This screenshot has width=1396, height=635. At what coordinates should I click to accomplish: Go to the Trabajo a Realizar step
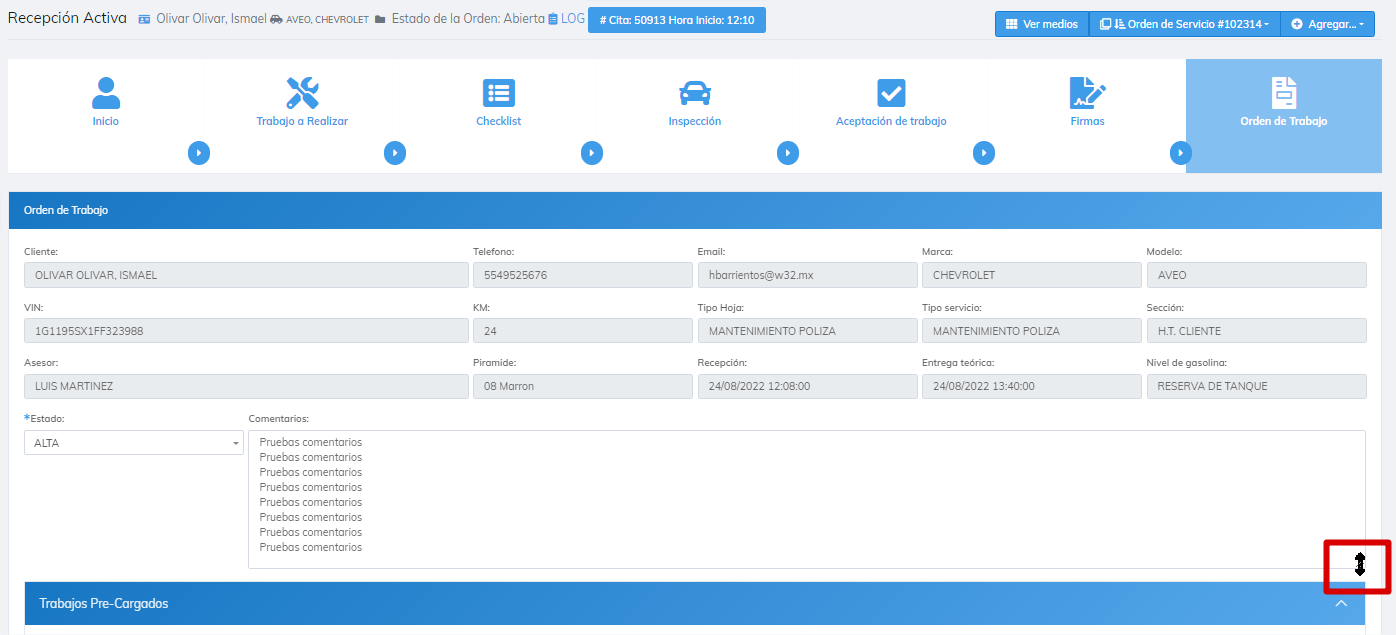[x=302, y=121]
